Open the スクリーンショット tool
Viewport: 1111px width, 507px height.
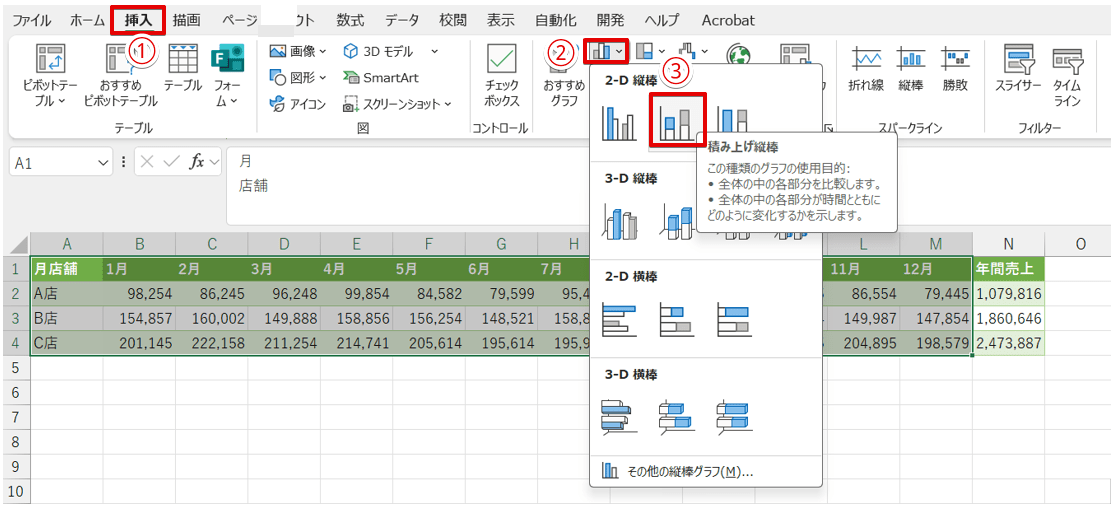(397, 105)
